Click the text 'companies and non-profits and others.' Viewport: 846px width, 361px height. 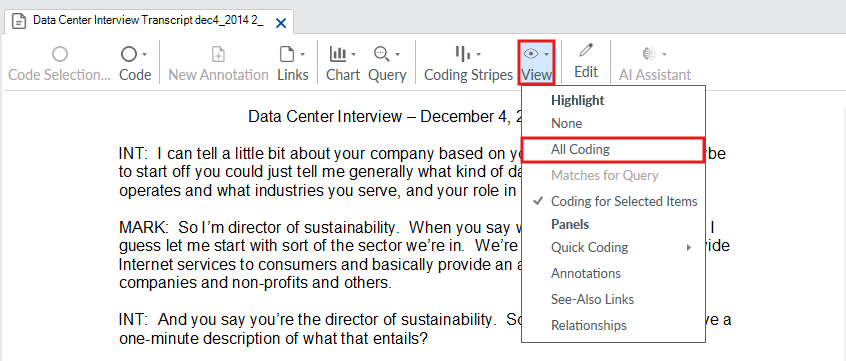tap(255, 282)
